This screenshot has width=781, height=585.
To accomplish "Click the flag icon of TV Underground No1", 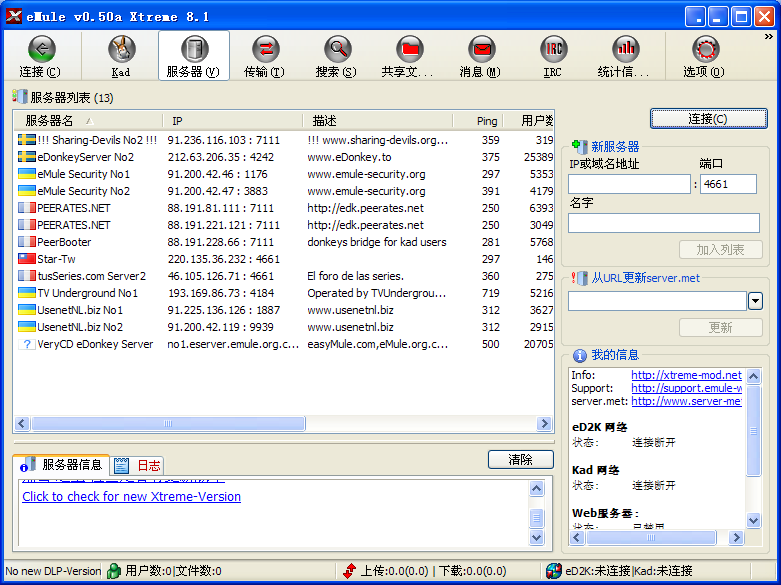I will tap(26, 293).
